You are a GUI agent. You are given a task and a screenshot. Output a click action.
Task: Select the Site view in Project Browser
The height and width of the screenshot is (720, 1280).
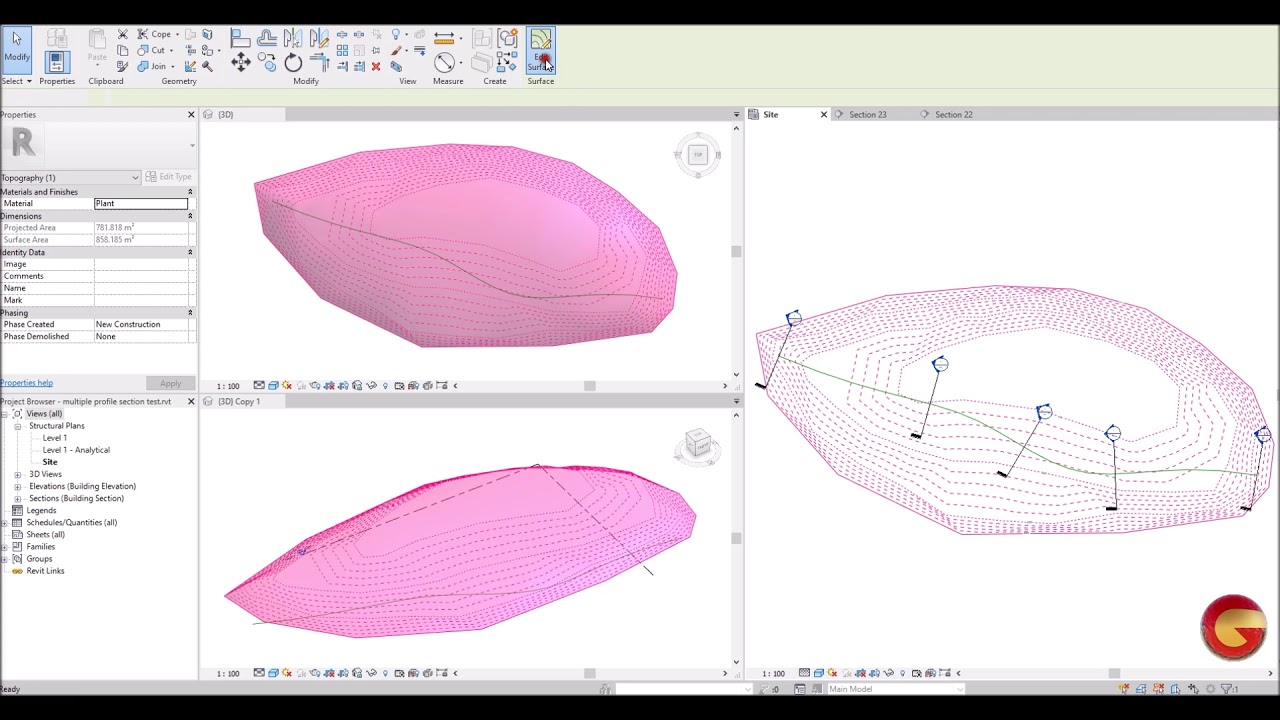[x=50, y=462]
